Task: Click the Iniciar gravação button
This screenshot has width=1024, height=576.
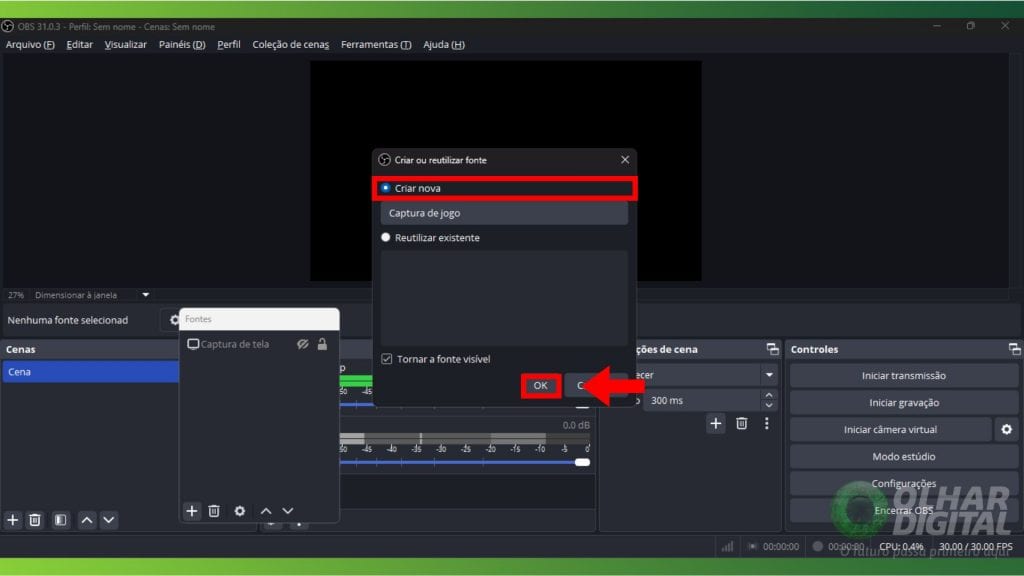Action: pyautogui.click(x=903, y=402)
